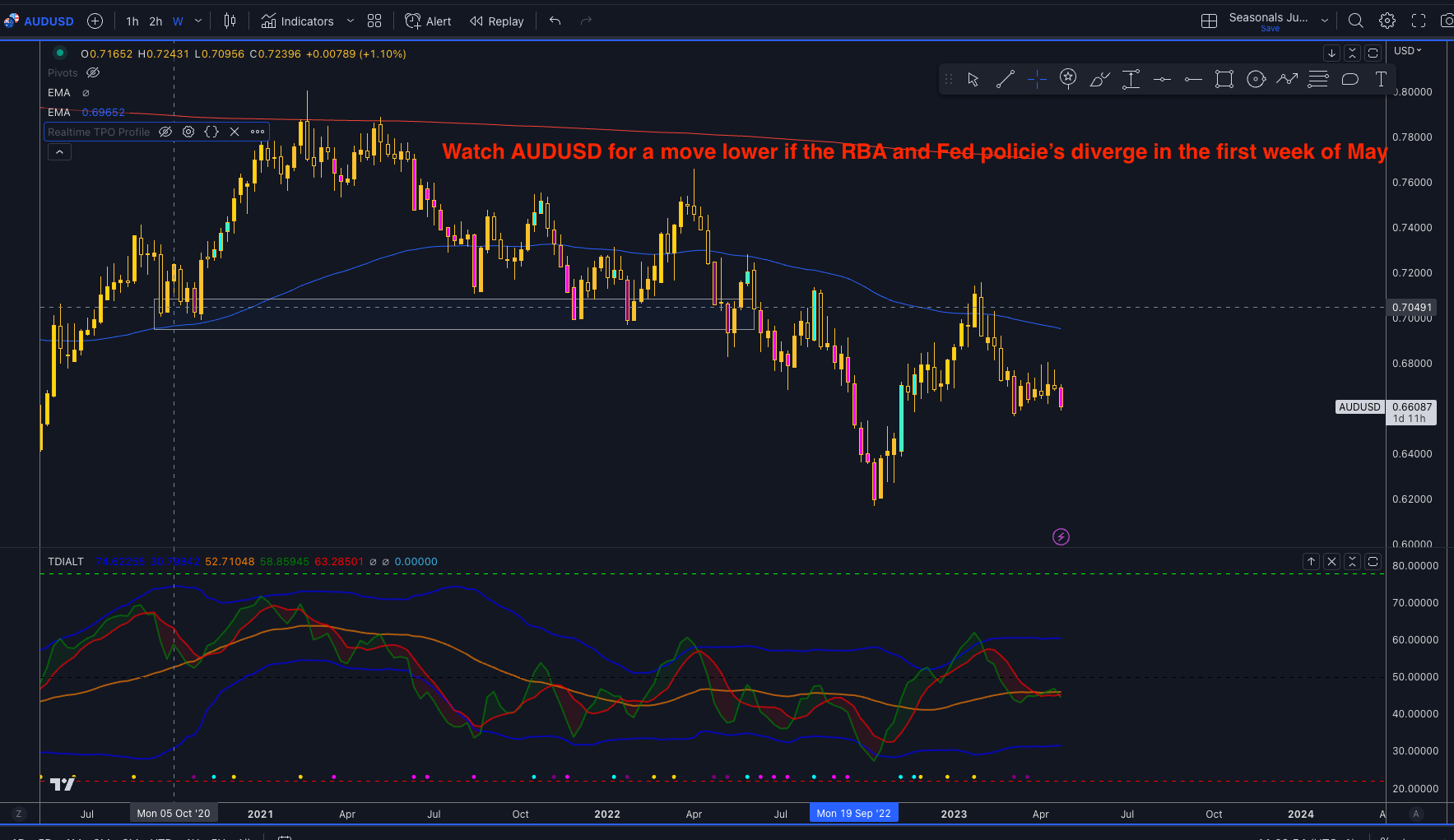Switch to the 2h timeframe
The width and height of the screenshot is (1454, 840).
coord(156,21)
